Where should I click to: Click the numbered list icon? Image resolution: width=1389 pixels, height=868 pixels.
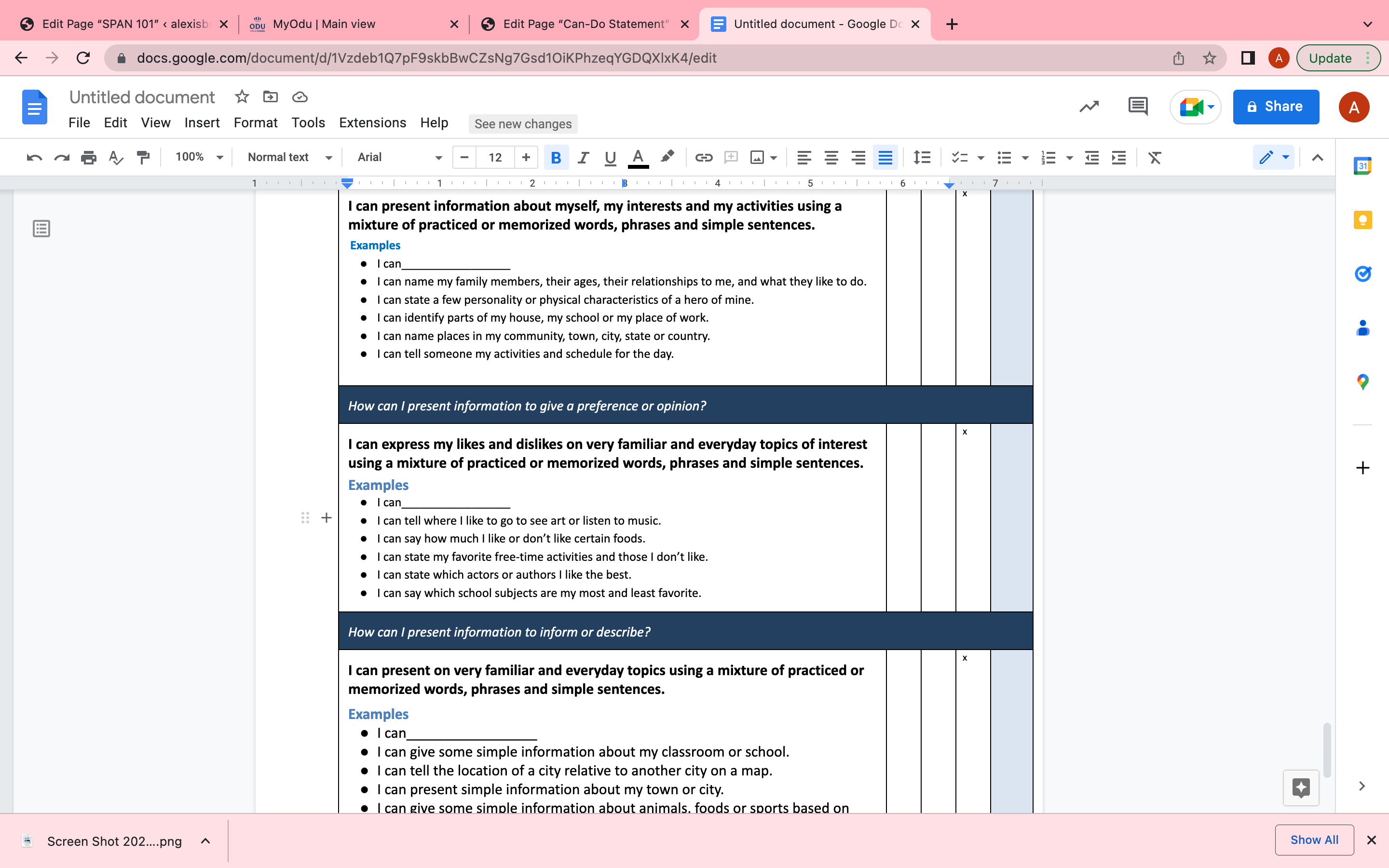coord(1049,157)
